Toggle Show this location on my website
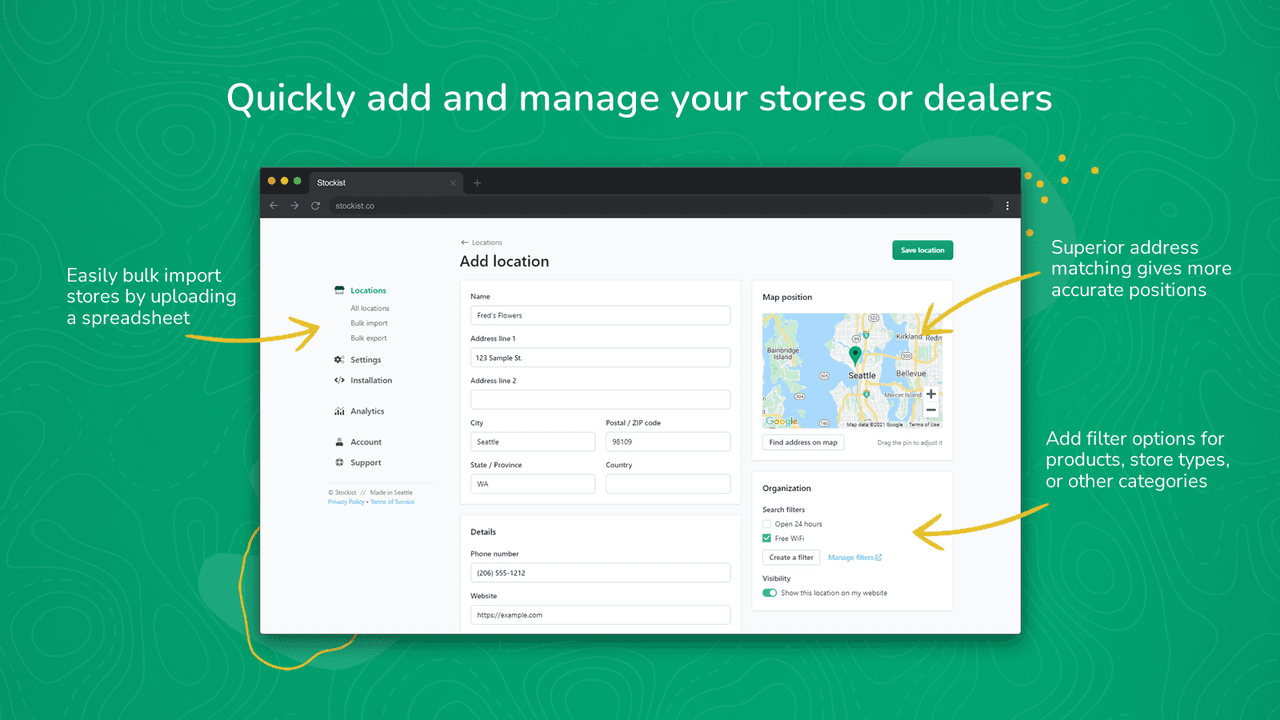1280x720 pixels. (769, 593)
